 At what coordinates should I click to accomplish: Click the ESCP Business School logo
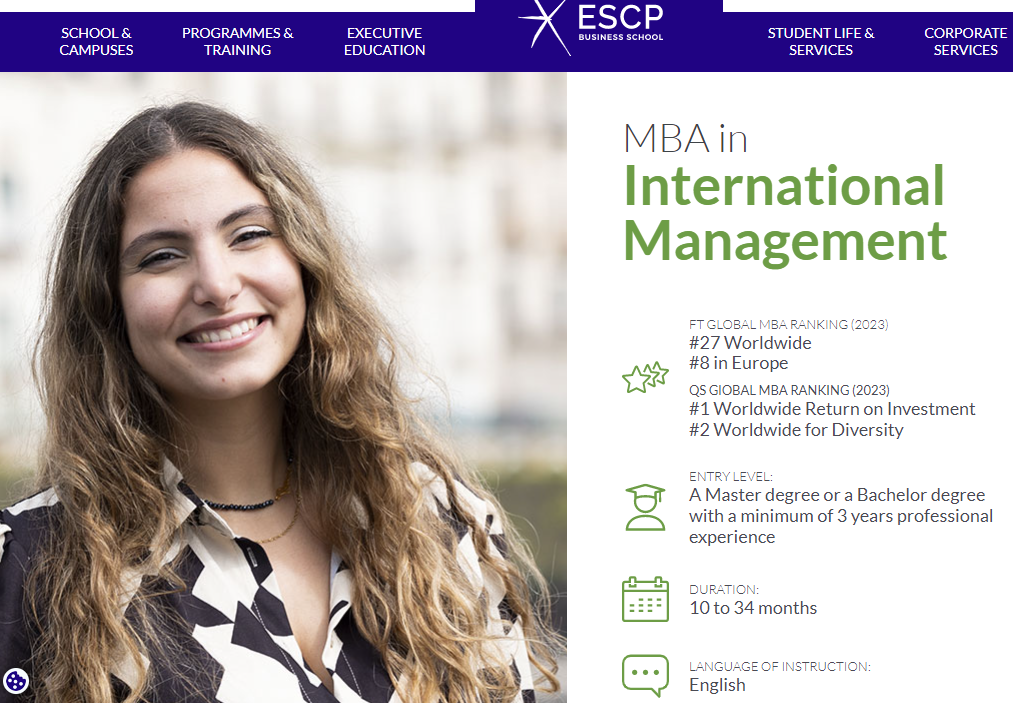(592, 26)
